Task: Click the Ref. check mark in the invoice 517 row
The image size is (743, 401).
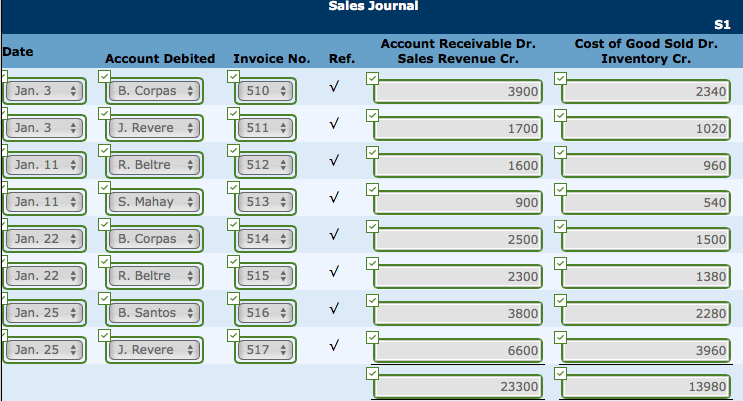Action: pos(335,345)
